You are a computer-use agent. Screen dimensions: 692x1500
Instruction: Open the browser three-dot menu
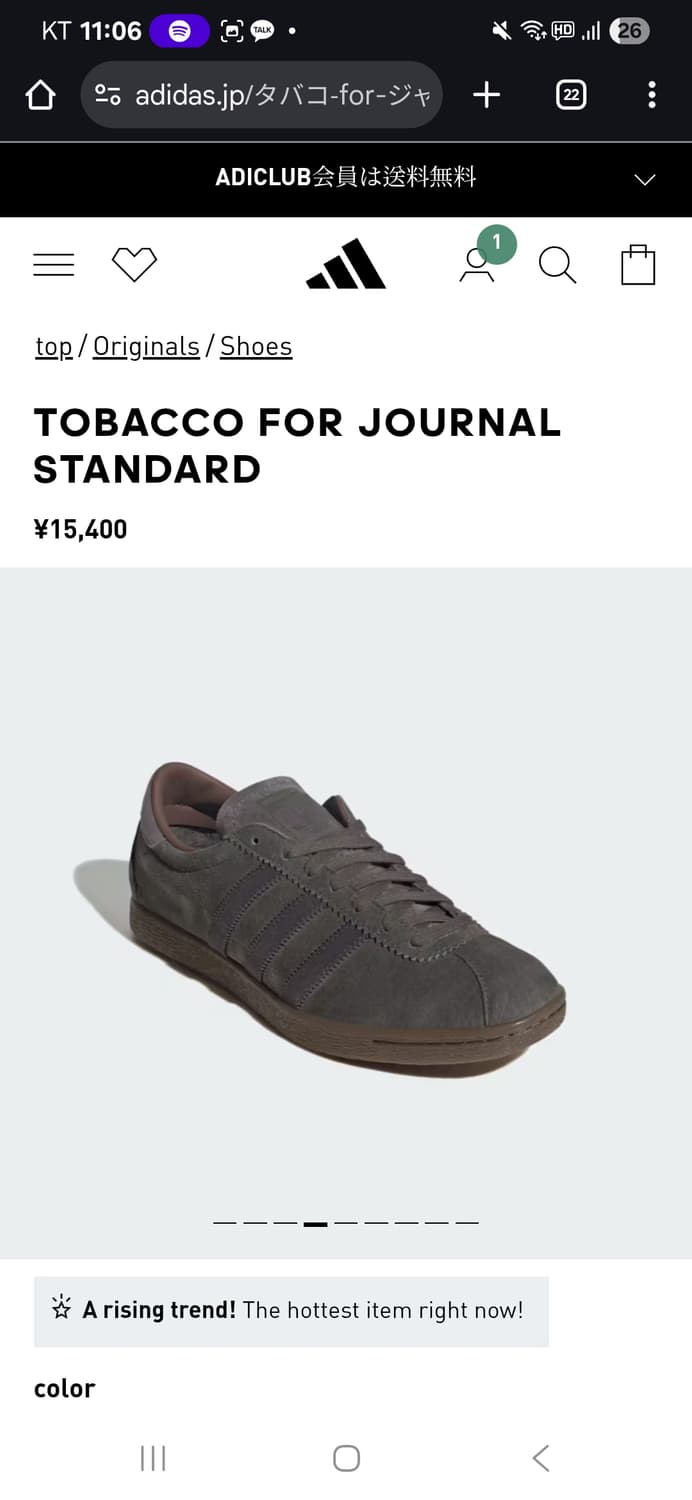click(x=652, y=95)
